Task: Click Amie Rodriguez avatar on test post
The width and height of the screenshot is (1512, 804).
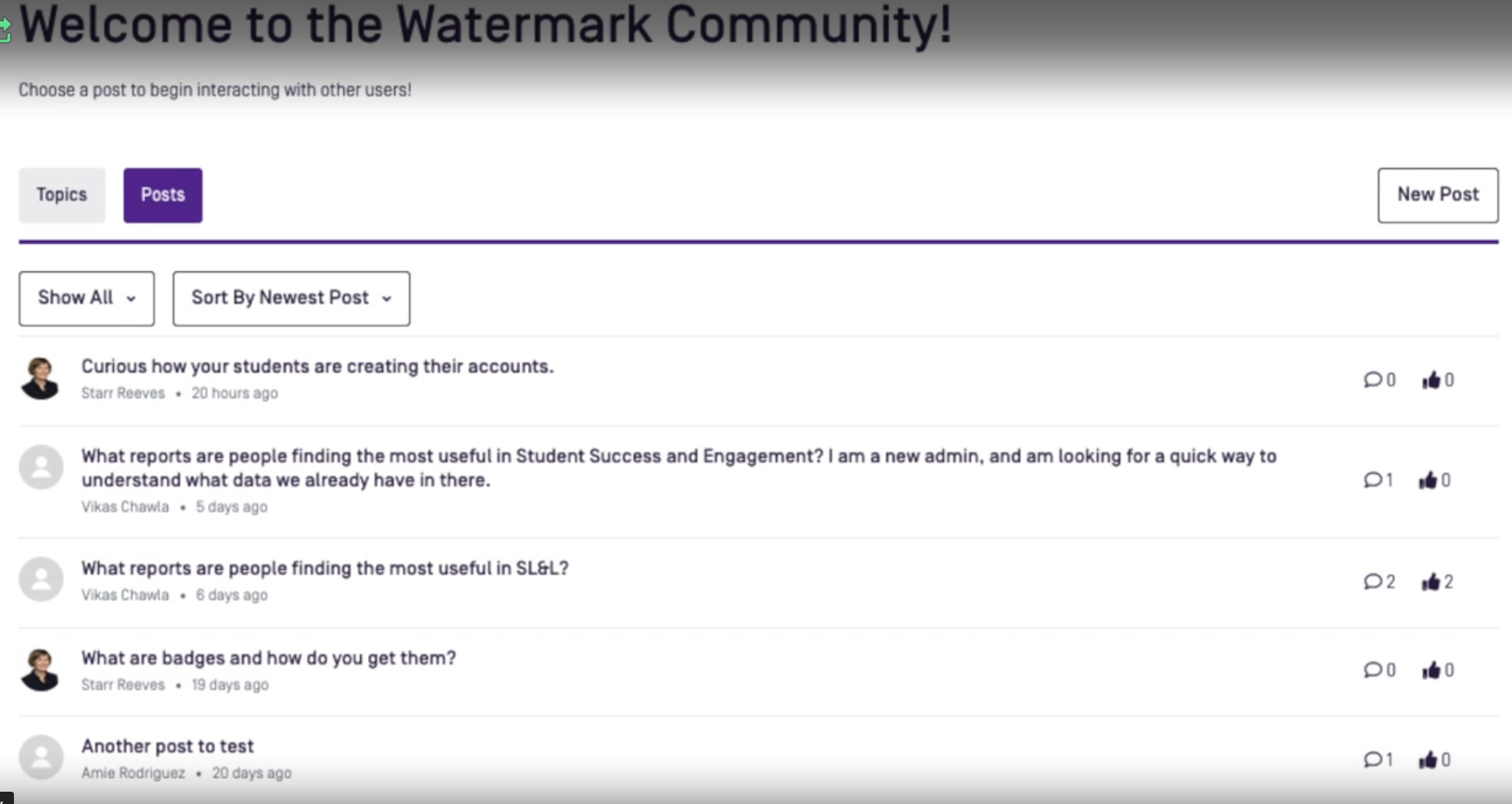Action: 41,757
